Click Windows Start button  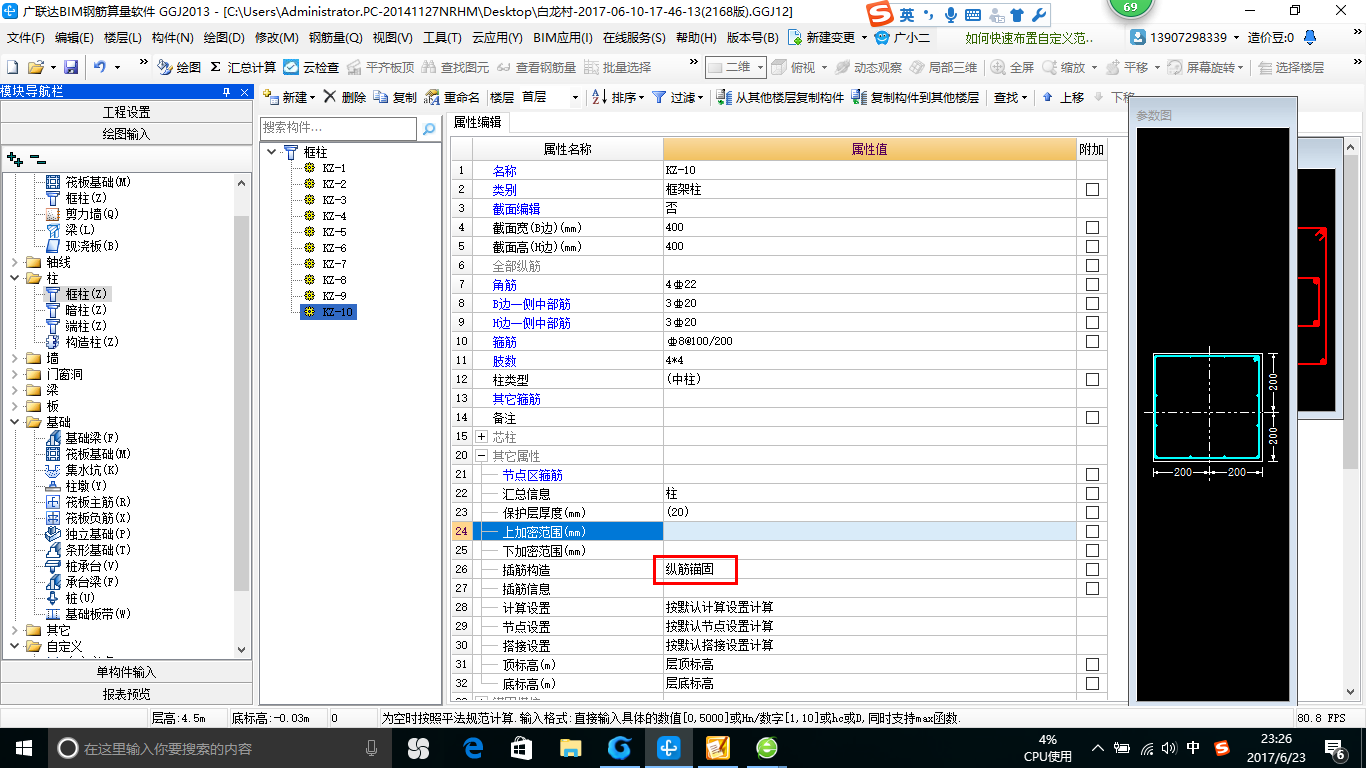pyautogui.click(x=23, y=747)
